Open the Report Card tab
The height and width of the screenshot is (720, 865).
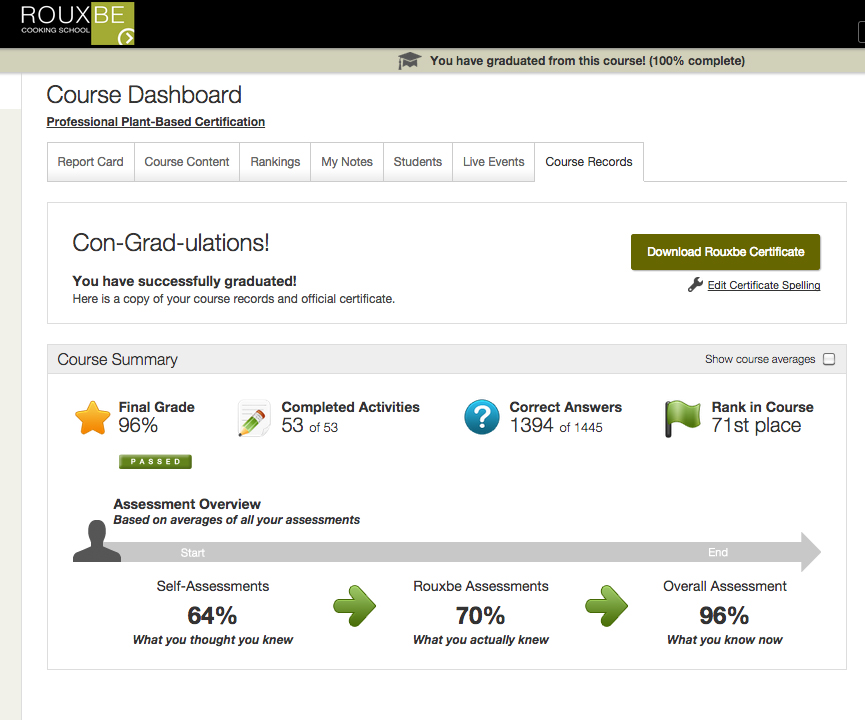pos(90,162)
